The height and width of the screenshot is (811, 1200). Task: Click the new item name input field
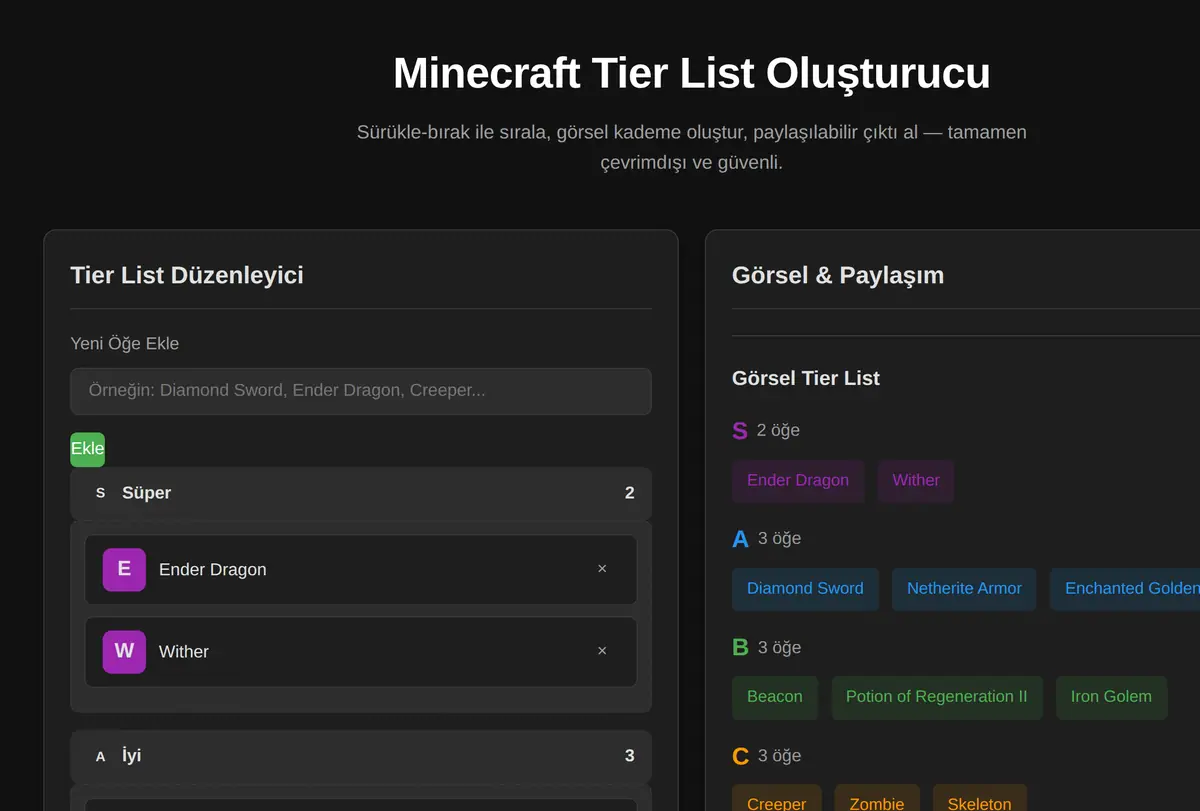(360, 391)
